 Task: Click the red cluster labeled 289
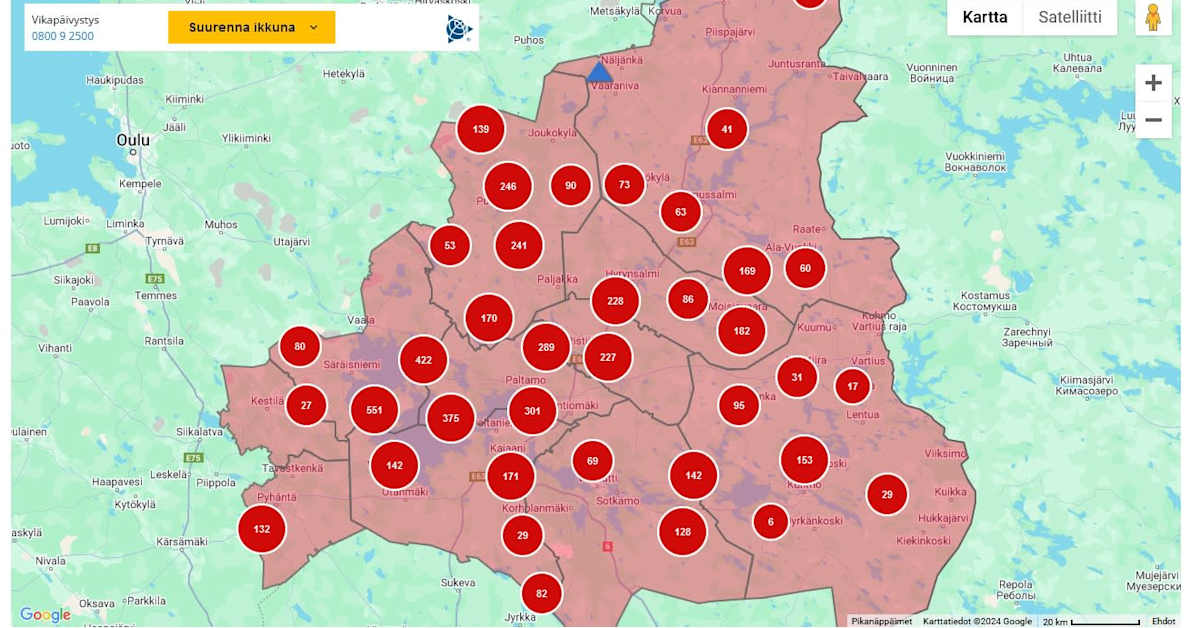pyautogui.click(x=546, y=347)
